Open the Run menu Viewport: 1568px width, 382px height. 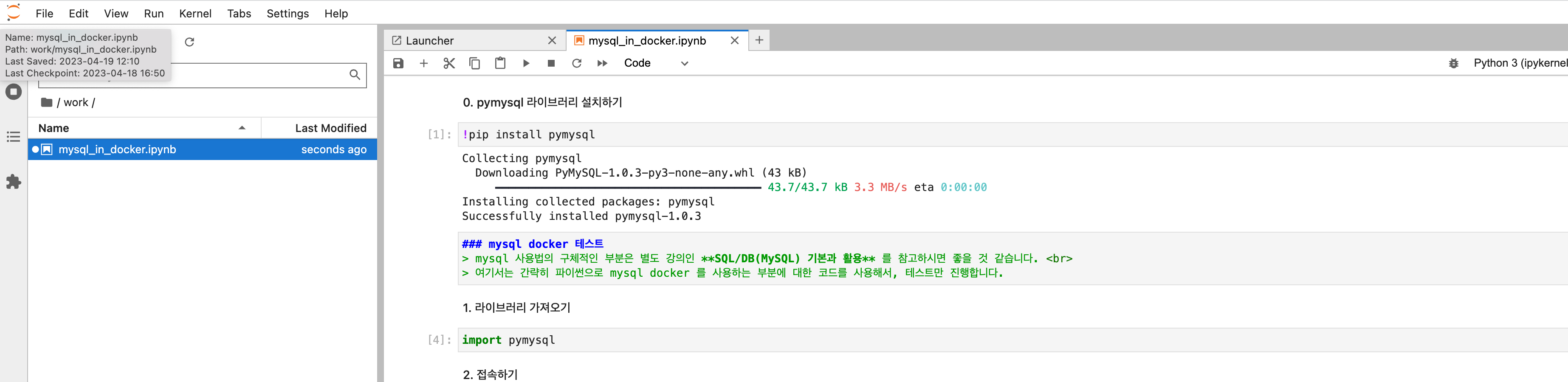(153, 14)
